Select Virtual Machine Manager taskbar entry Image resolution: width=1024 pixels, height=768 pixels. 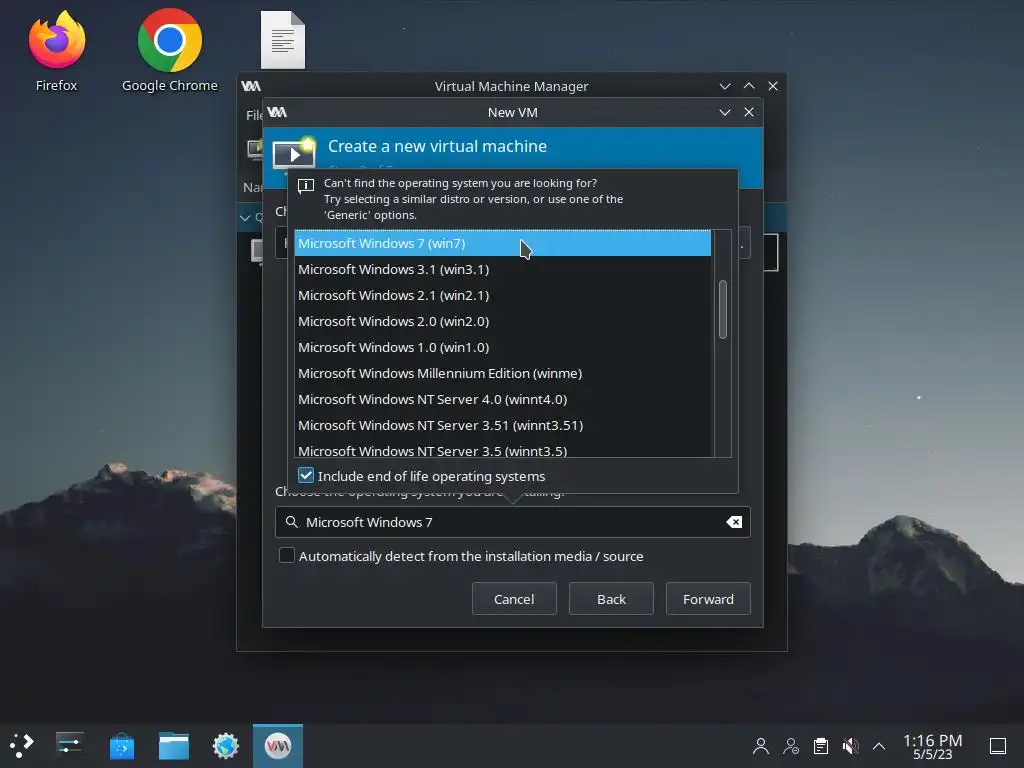pyautogui.click(x=278, y=746)
